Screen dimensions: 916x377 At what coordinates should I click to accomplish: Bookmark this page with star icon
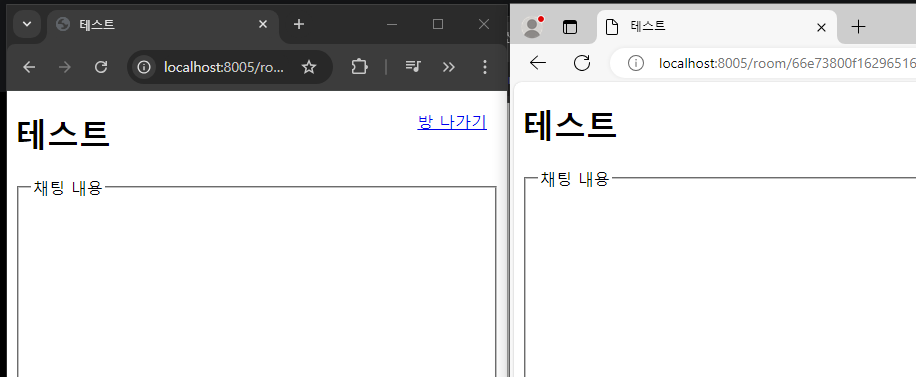pos(308,67)
